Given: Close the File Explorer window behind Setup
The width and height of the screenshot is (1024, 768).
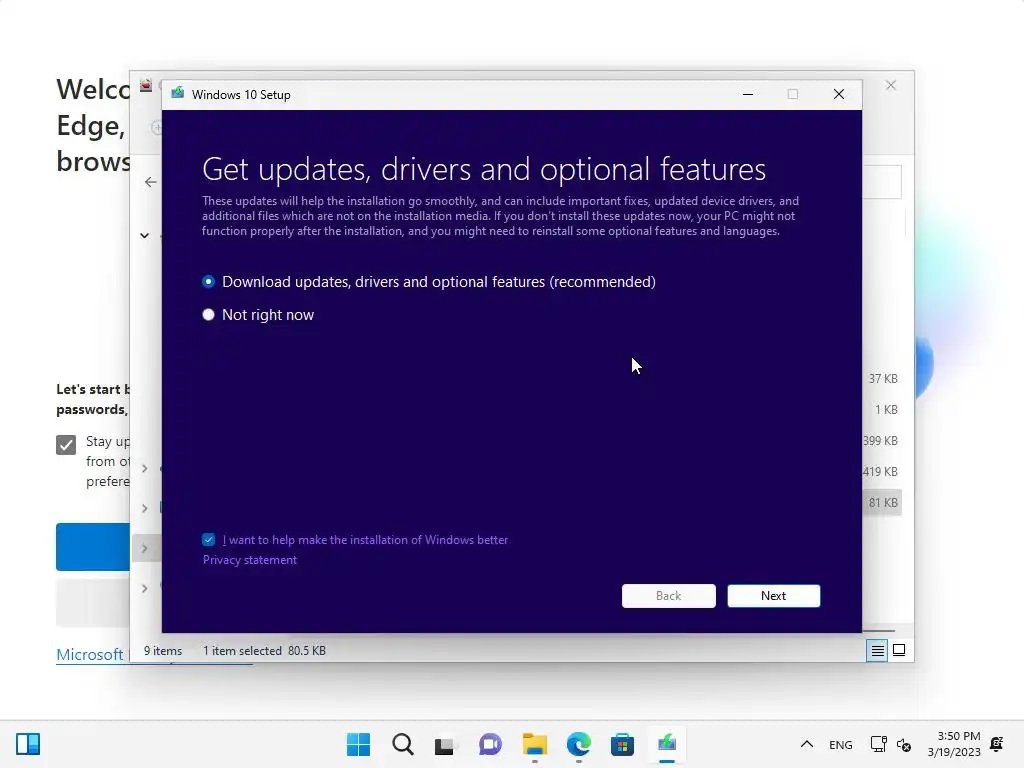Looking at the screenshot, I should click(x=891, y=86).
